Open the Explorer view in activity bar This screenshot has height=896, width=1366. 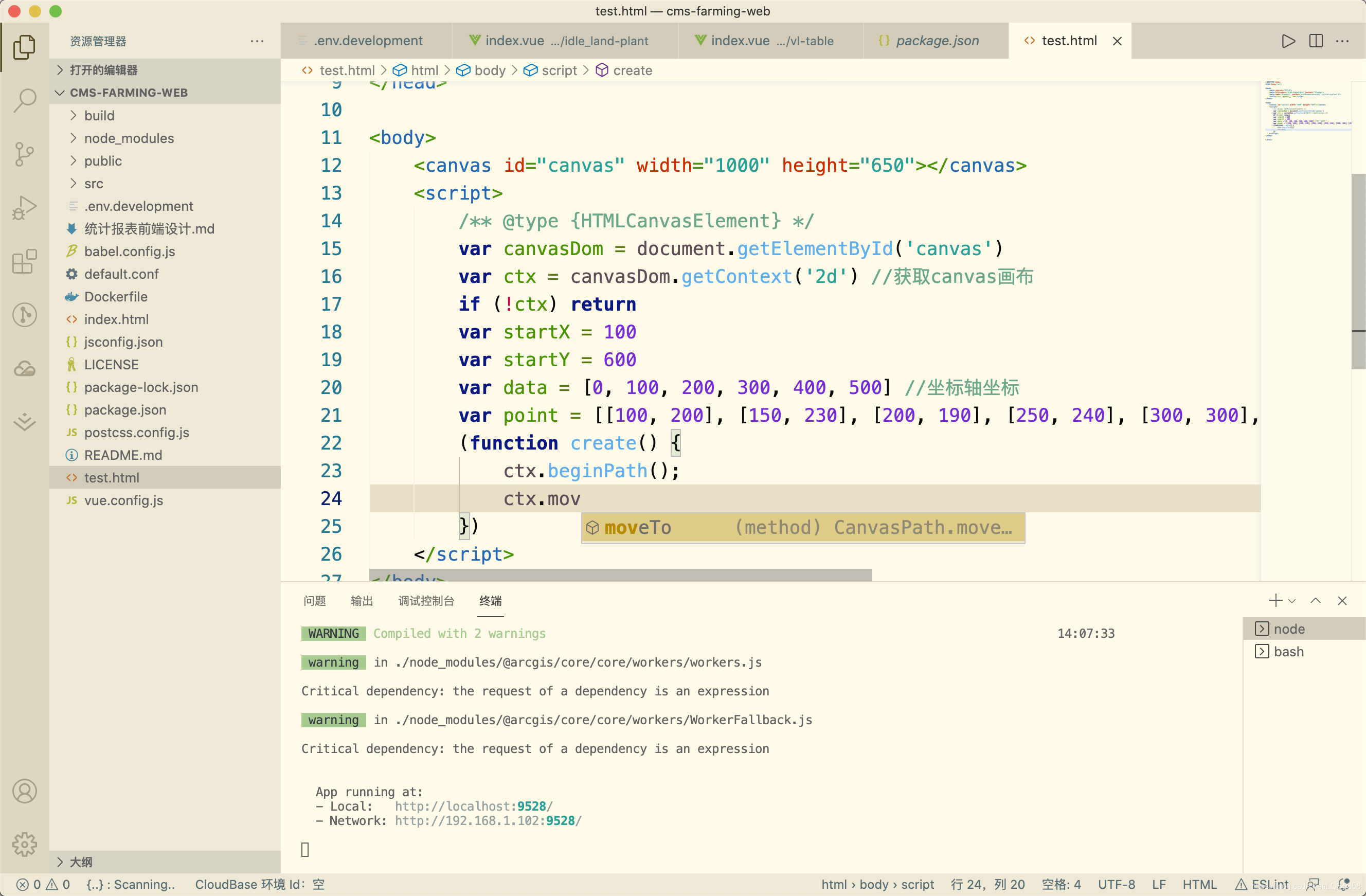click(24, 47)
